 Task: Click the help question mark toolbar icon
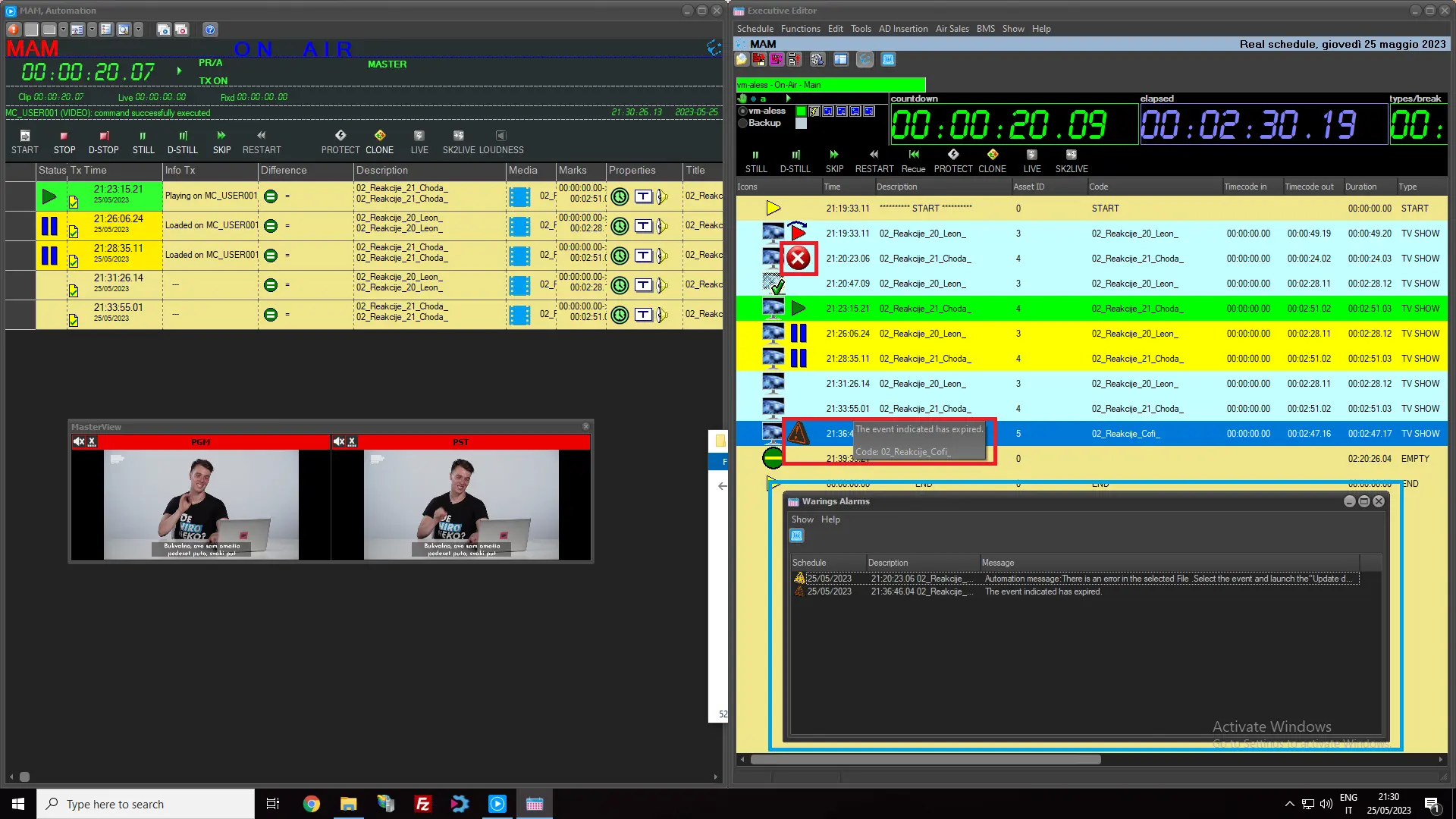click(x=210, y=30)
